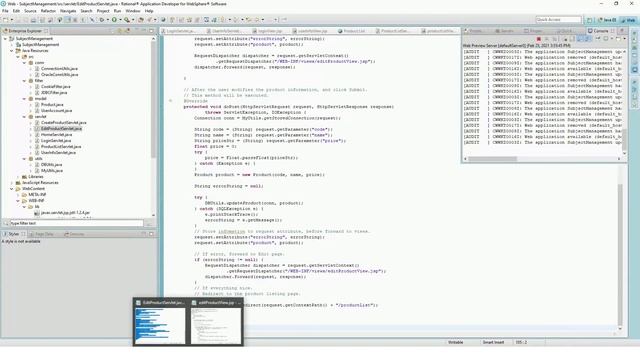Open the Run button dropdown arrow
The width and height of the screenshot is (640, 360).
(120, 20)
